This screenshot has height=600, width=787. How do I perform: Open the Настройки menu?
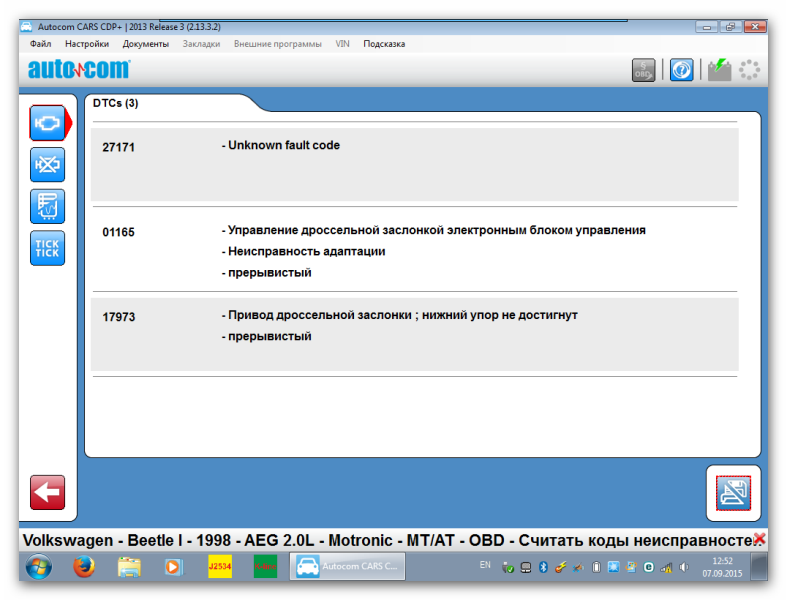coord(87,44)
